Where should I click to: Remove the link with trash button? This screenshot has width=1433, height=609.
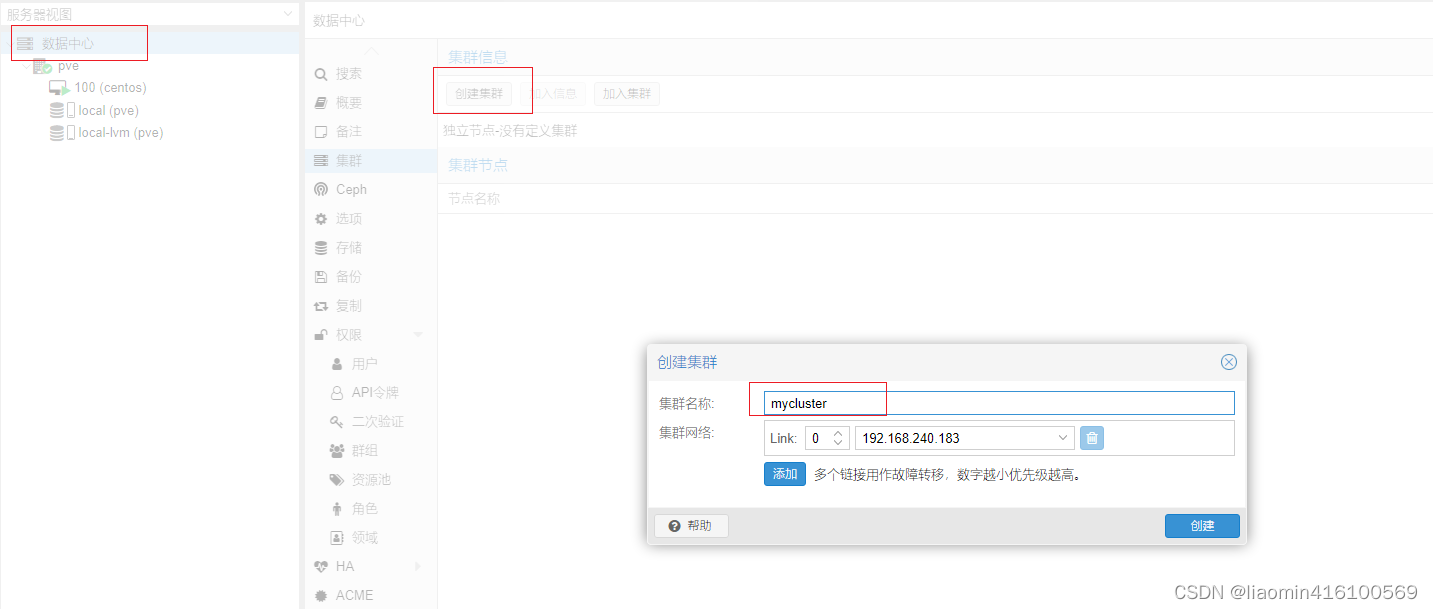1092,438
